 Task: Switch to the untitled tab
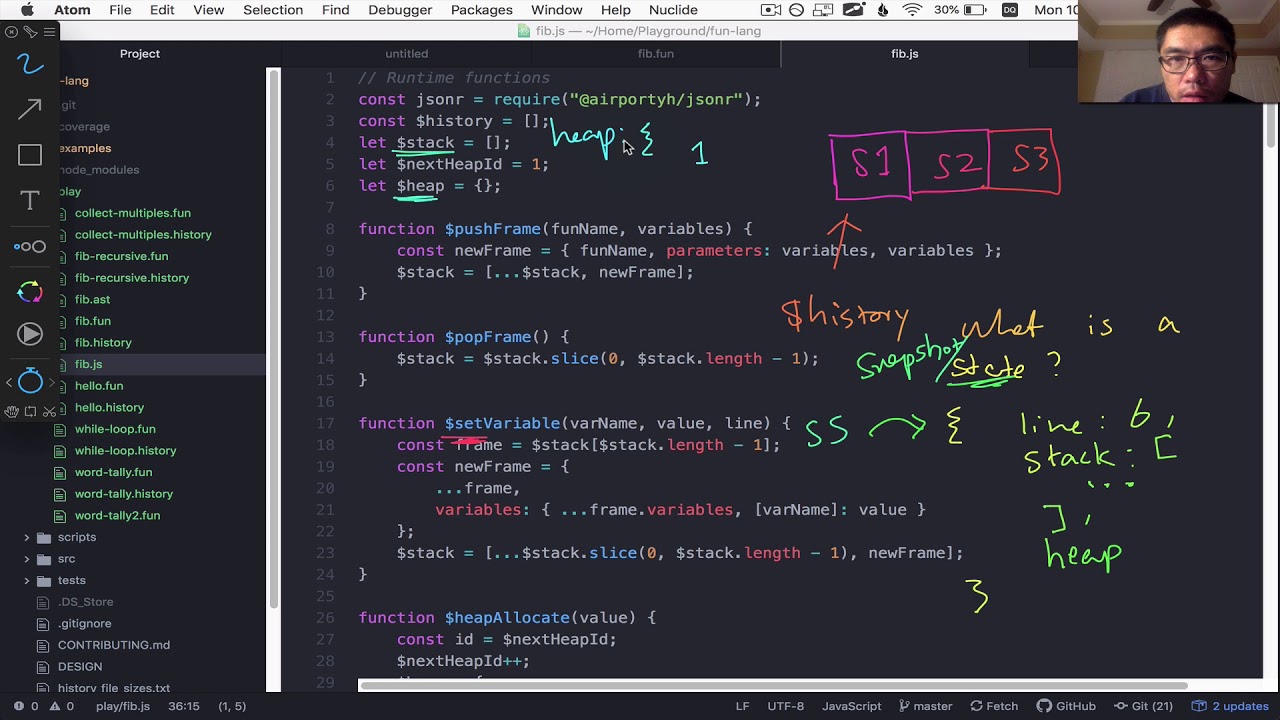tap(406, 54)
